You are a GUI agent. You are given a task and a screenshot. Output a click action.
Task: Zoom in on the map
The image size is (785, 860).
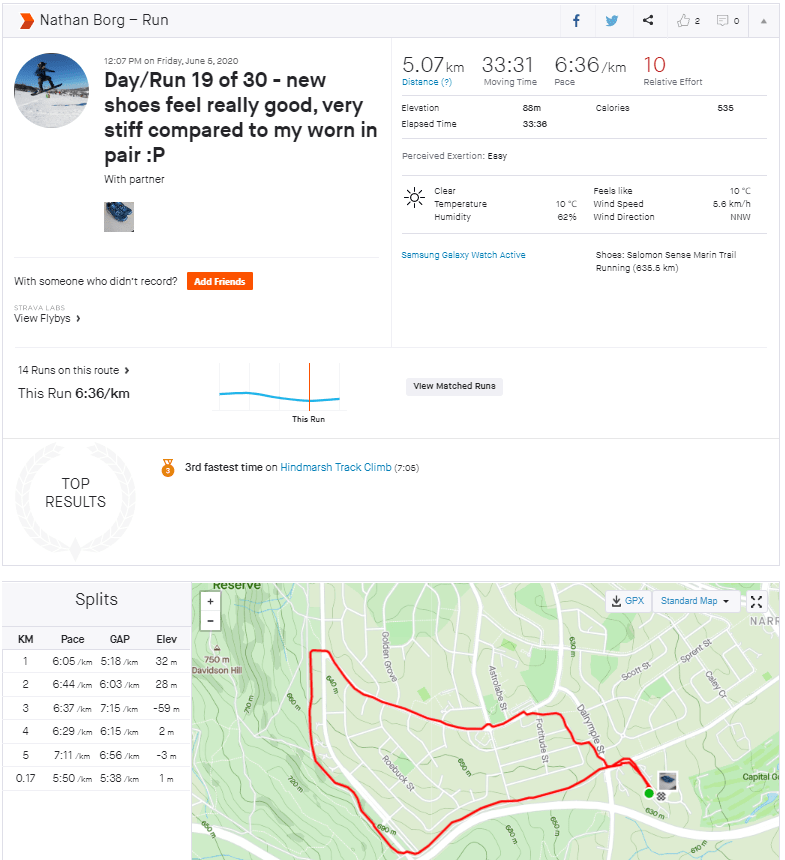(210, 602)
